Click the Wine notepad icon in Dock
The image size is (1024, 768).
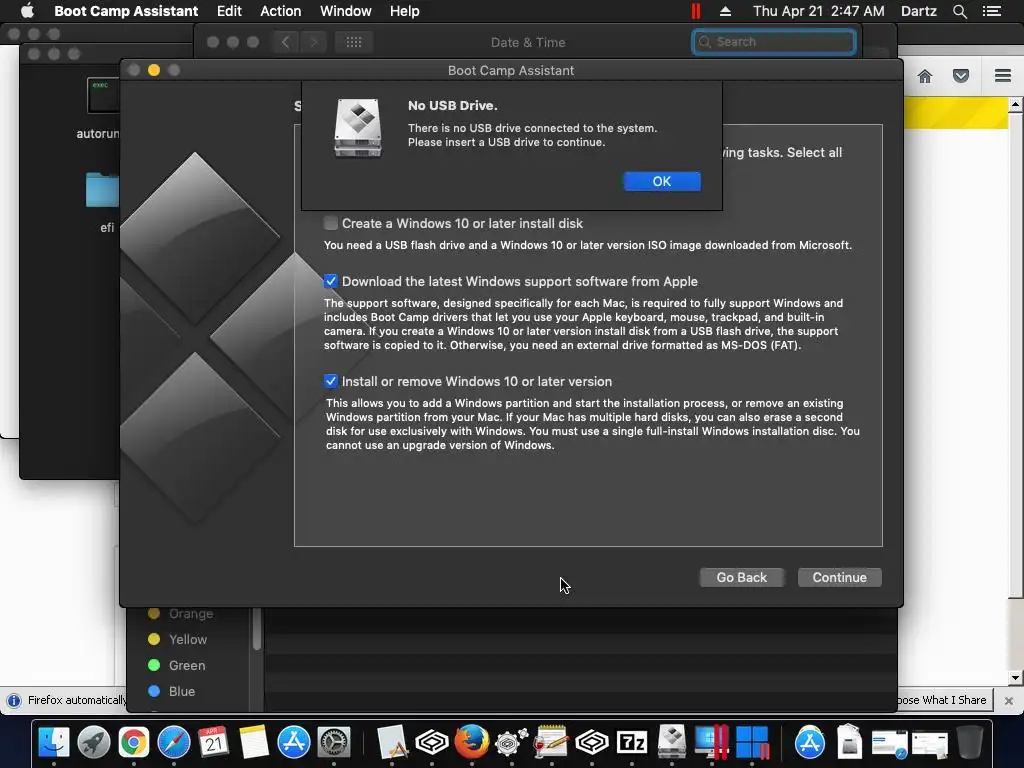point(551,742)
